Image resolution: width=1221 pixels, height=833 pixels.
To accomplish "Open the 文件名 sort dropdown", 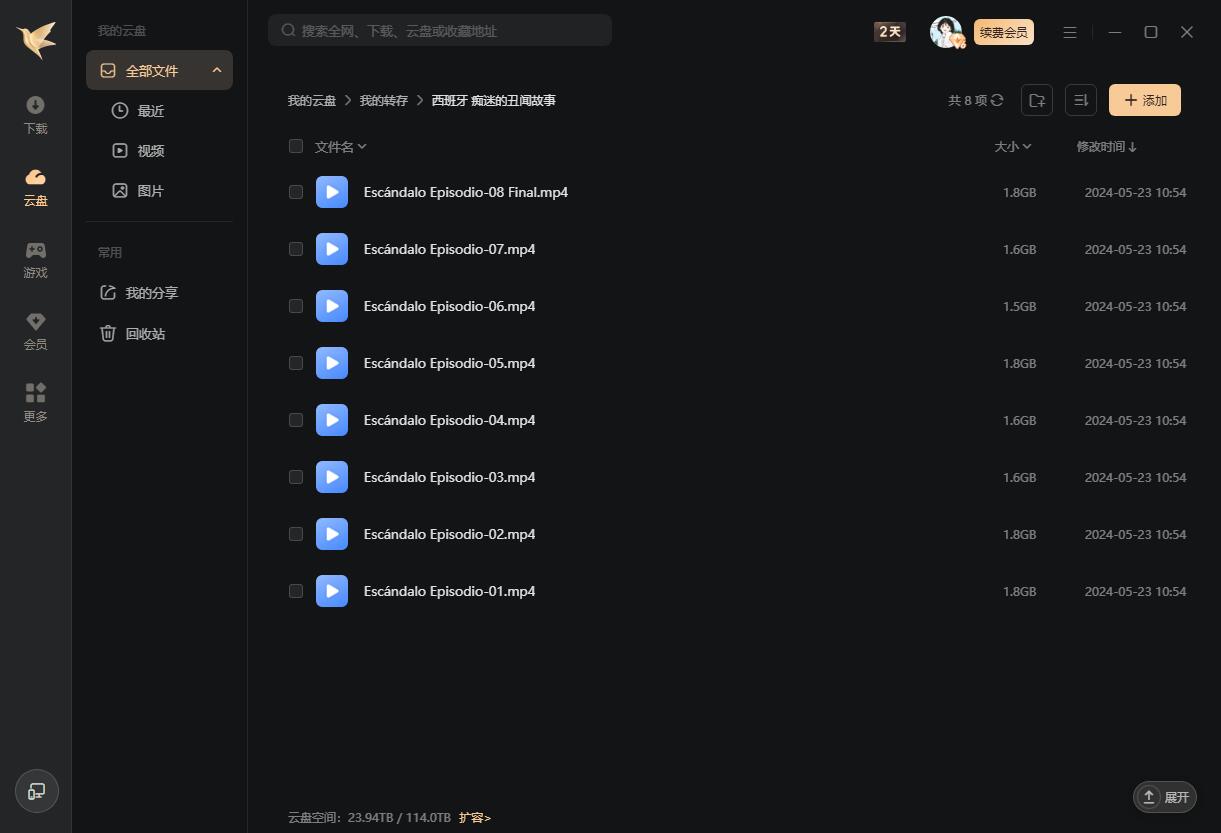I will tap(341, 147).
